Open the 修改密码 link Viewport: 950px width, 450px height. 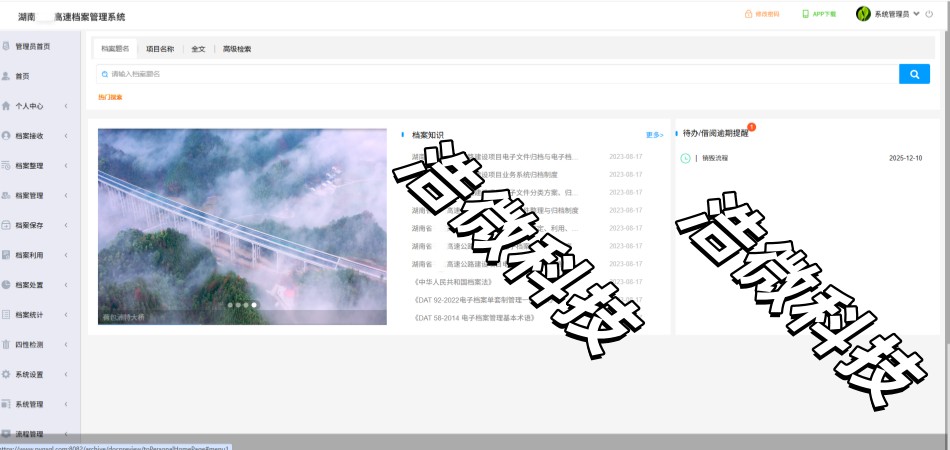click(767, 14)
